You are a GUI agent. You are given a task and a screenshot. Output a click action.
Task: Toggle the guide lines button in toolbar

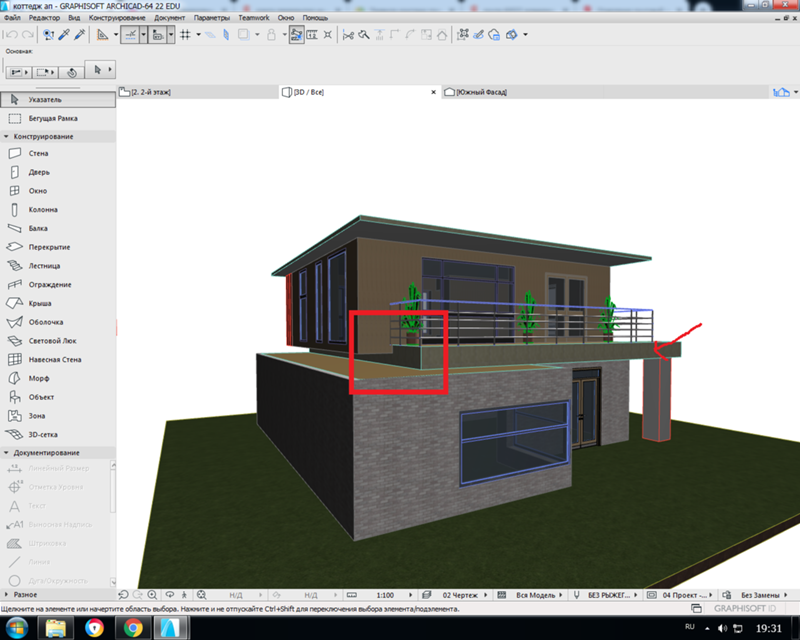tap(129, 34)
